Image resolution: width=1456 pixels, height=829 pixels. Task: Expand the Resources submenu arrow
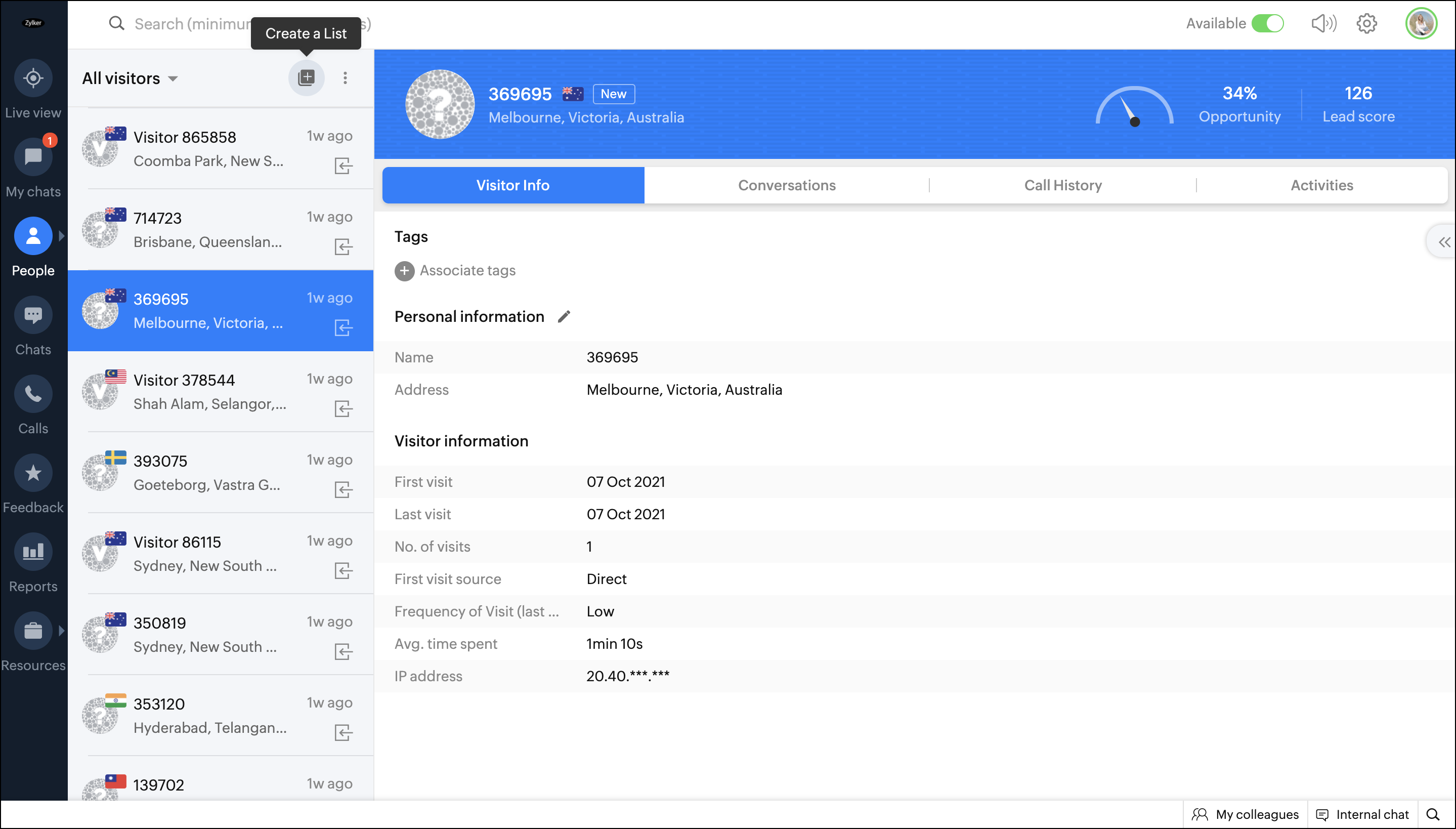tap(61, 630)
